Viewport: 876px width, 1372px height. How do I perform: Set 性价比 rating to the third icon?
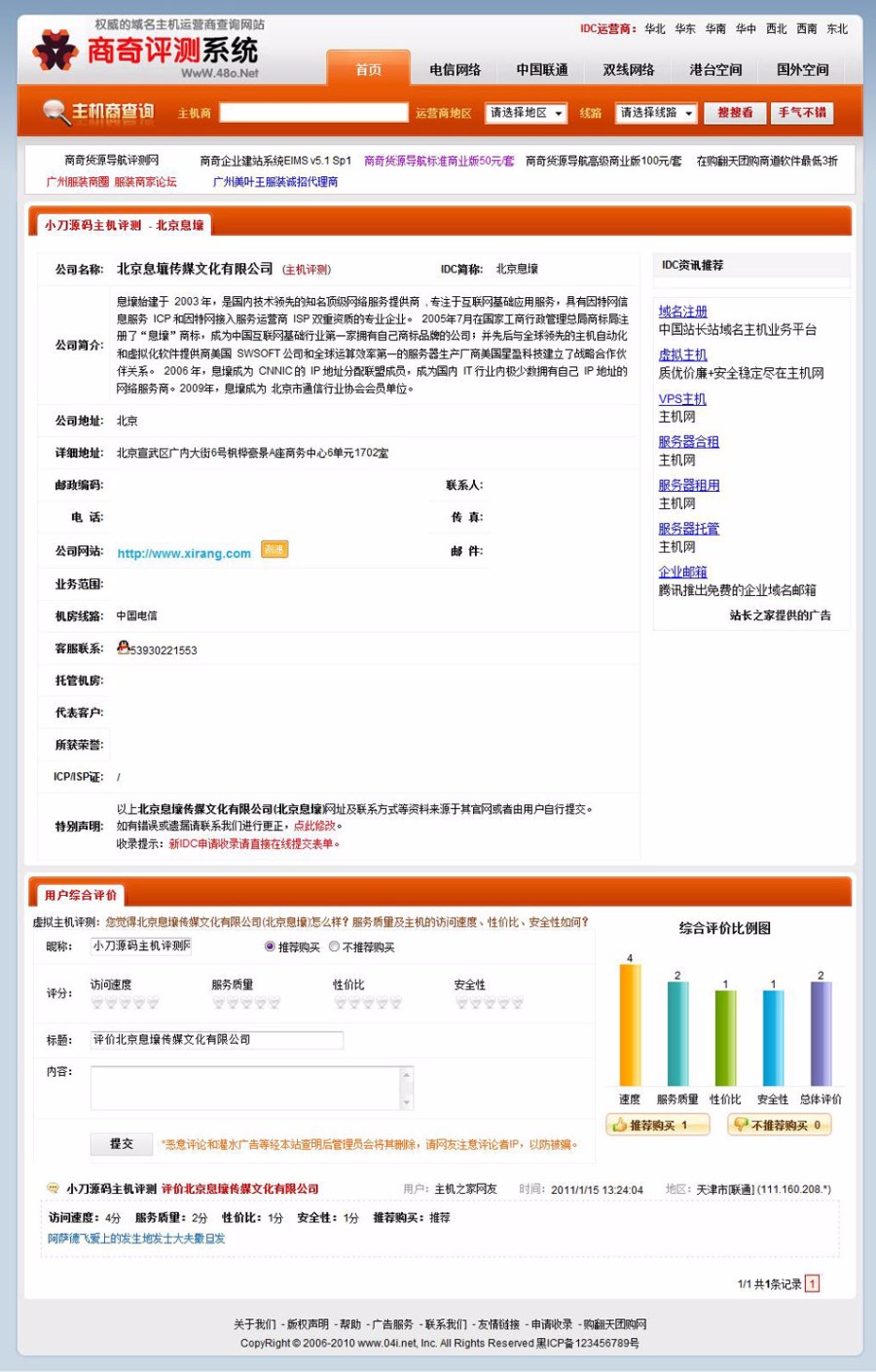[x=368, y=1003]
